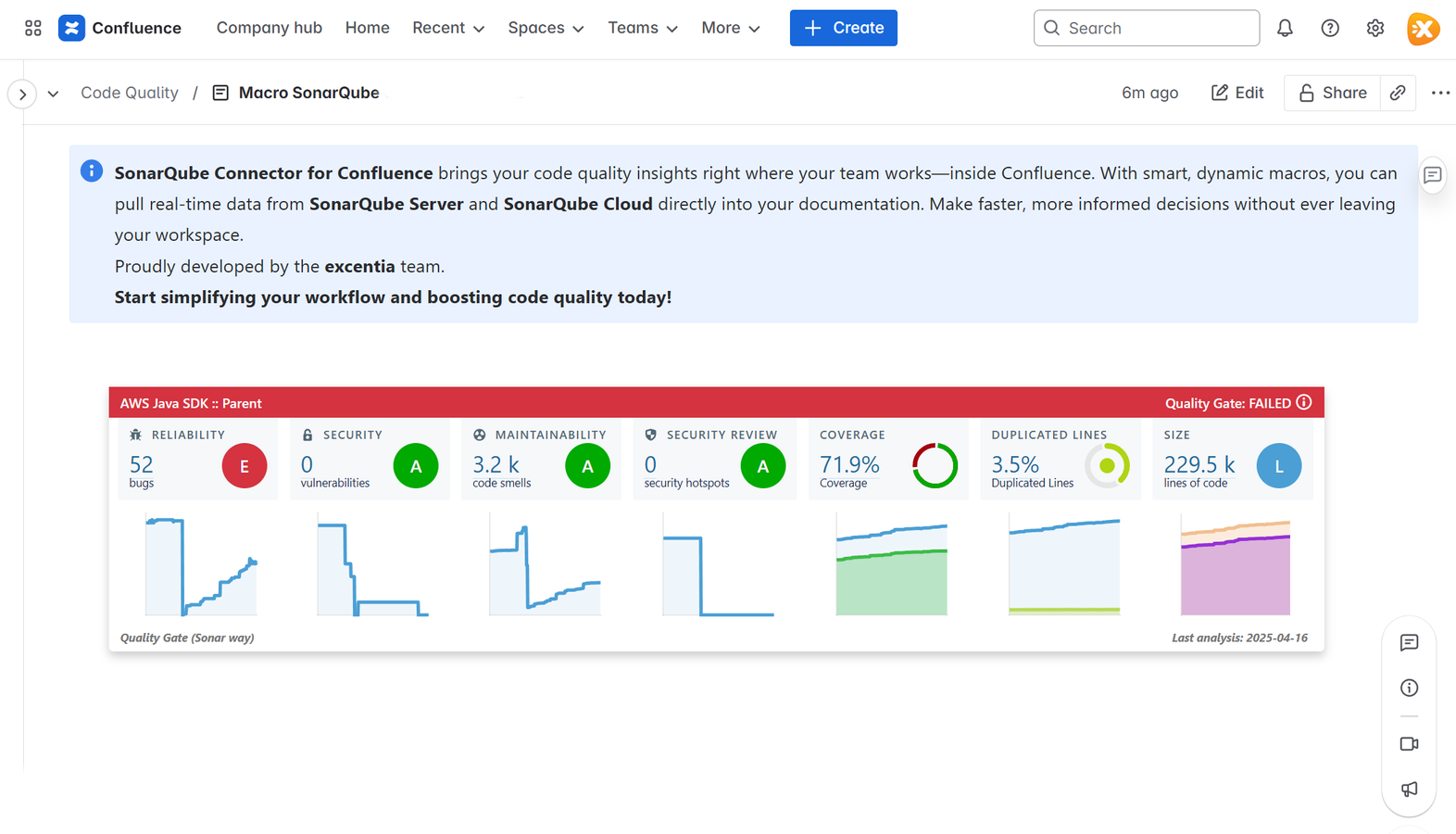
Task: Open the Maintainability history chart
Action: [x=545, y=566]
